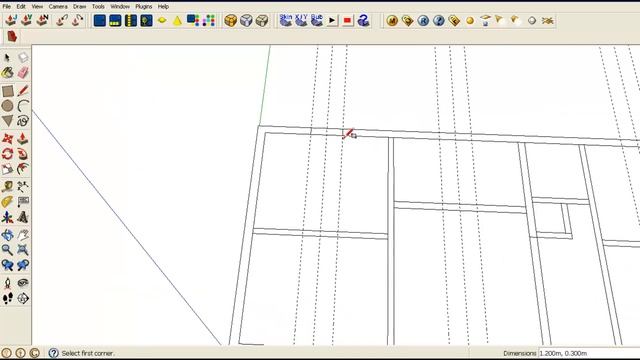Go to the Previous view
The width and height of the screenshot is (640, 360).
tap(7, 265)
